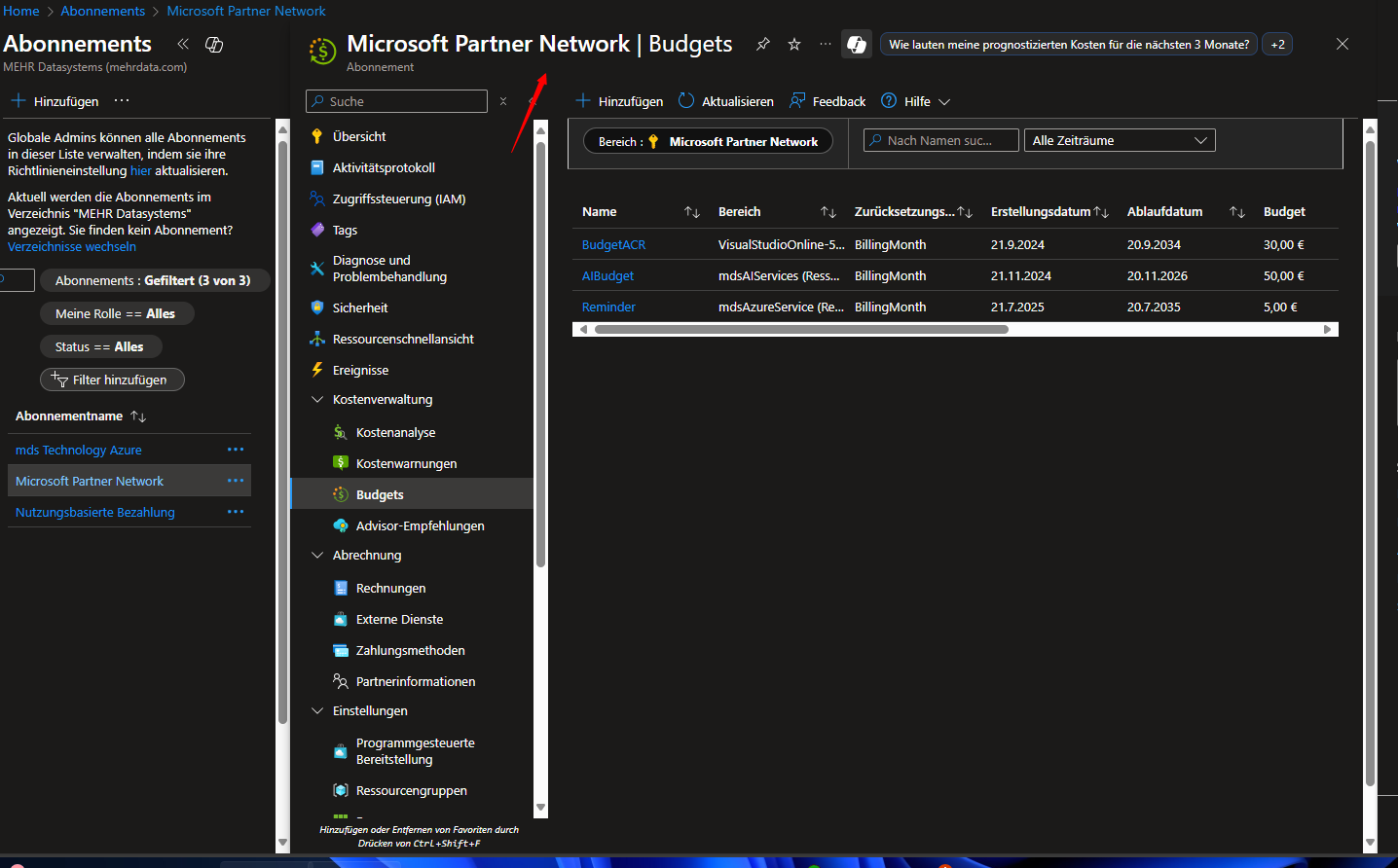Image resolution: width=1398 pixels, height=868 pixels.
Task: Open the Reminder budget
Action: pyautogui.click(x=608, y=307)
